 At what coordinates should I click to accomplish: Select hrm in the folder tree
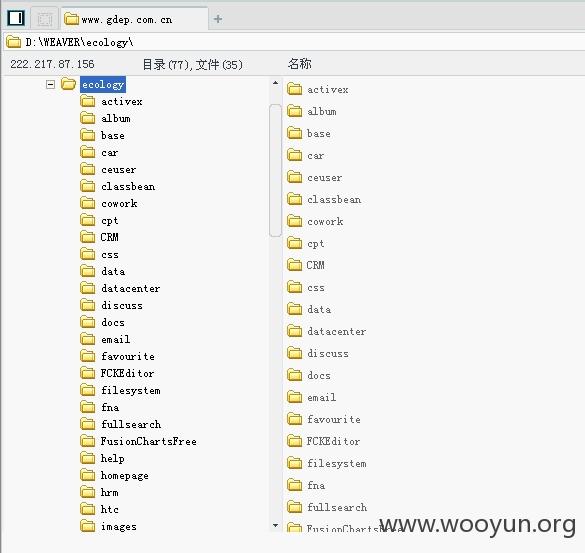[x=110, y=492]
